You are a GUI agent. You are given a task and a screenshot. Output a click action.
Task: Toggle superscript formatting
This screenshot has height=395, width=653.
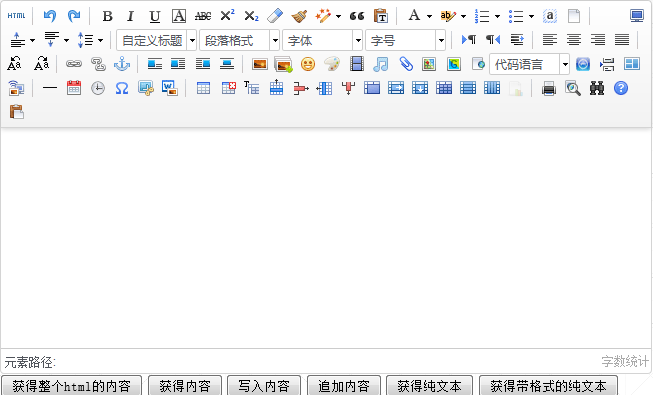tap(227, 15)
